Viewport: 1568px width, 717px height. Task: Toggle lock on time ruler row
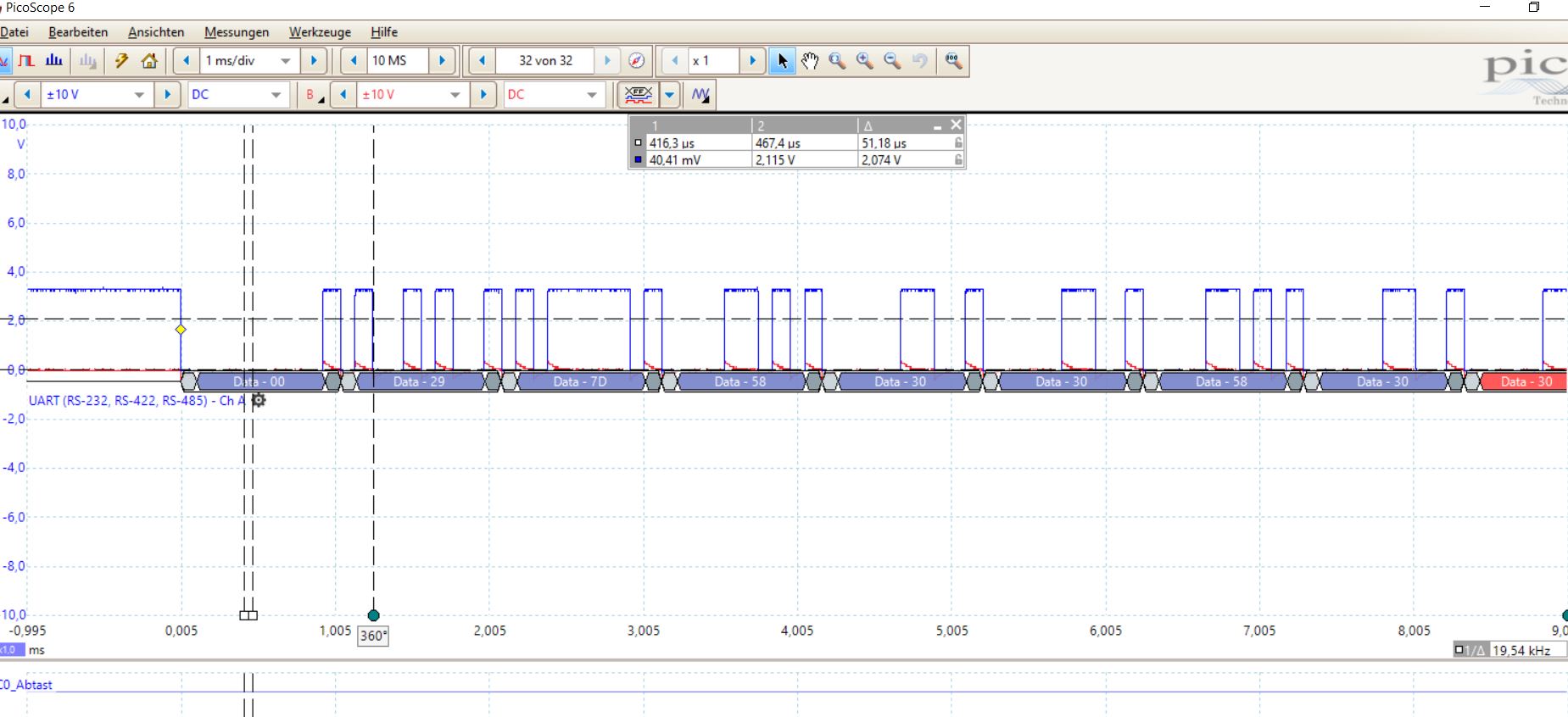(x=958, y=143)
